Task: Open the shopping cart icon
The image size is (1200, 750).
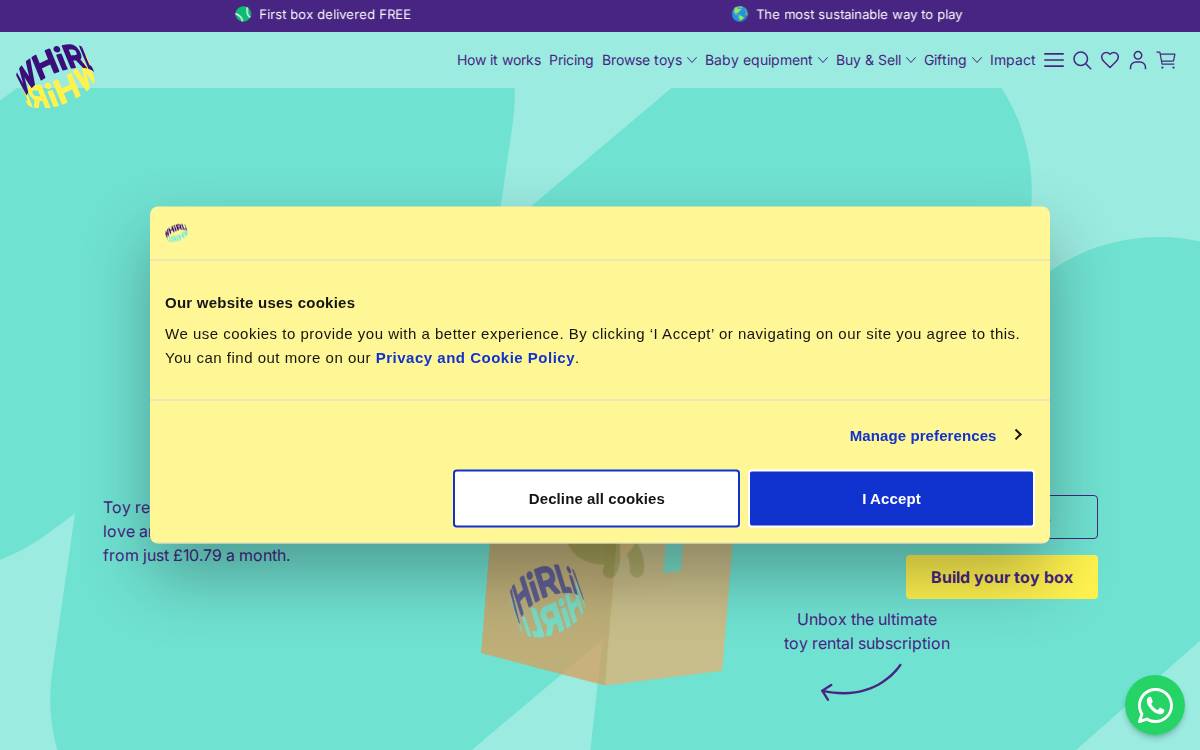Action: coord(1166,60)
